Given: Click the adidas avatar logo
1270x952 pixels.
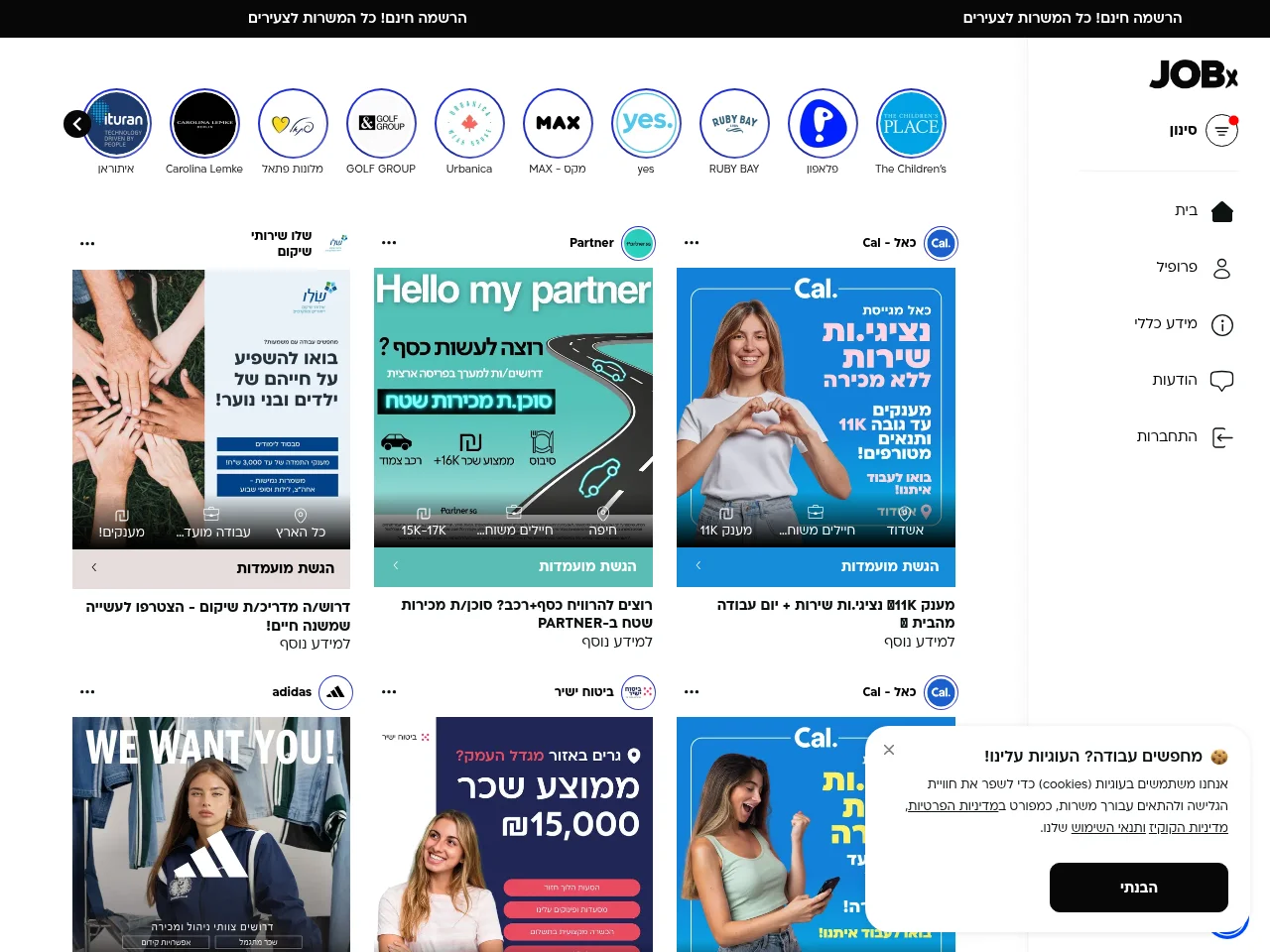Looking at the screenshot, I should click(335, 692).
